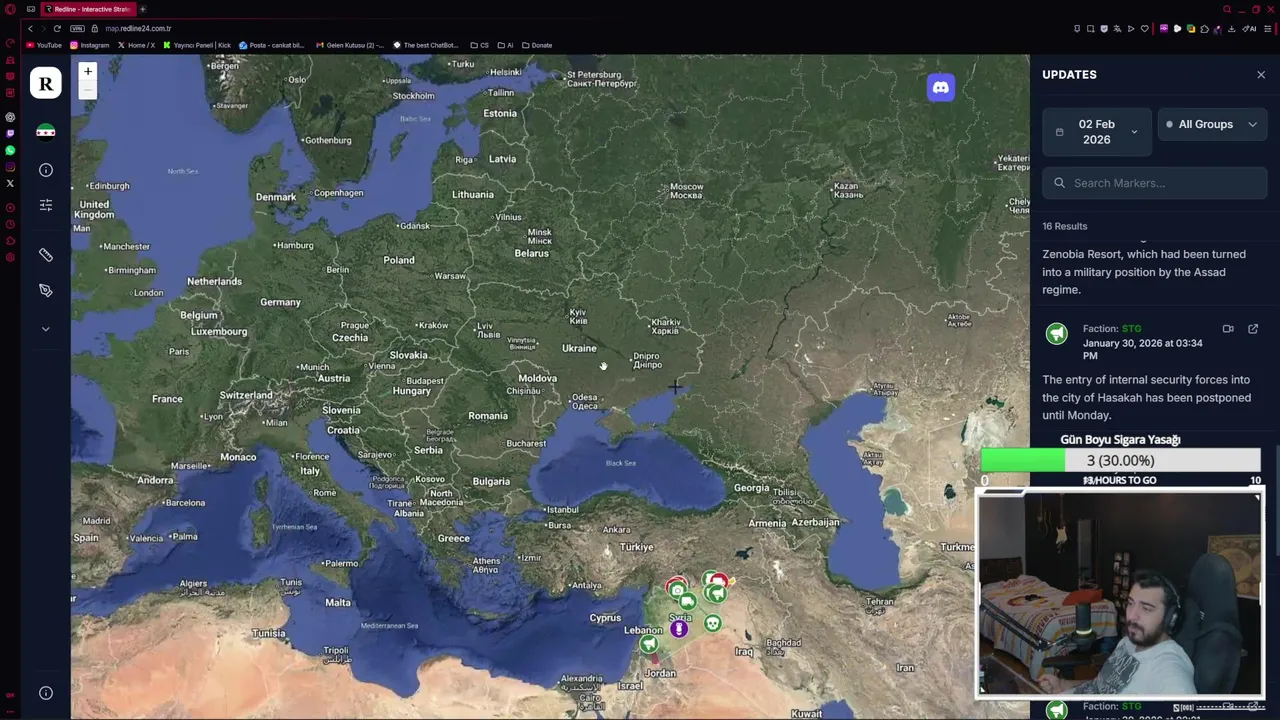Open the Yayıncı Paneli | Kick bookmark

197,45
